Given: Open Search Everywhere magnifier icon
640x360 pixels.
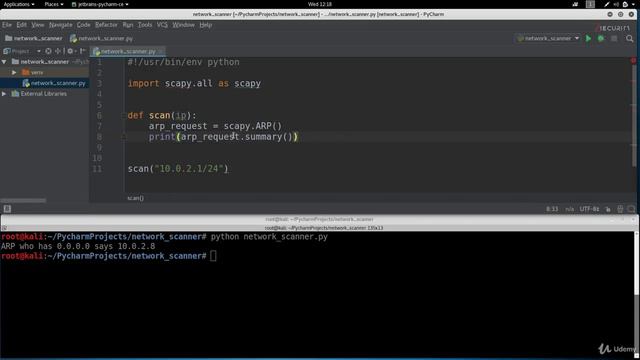Looking at the screenshot, I should [630, 38].
